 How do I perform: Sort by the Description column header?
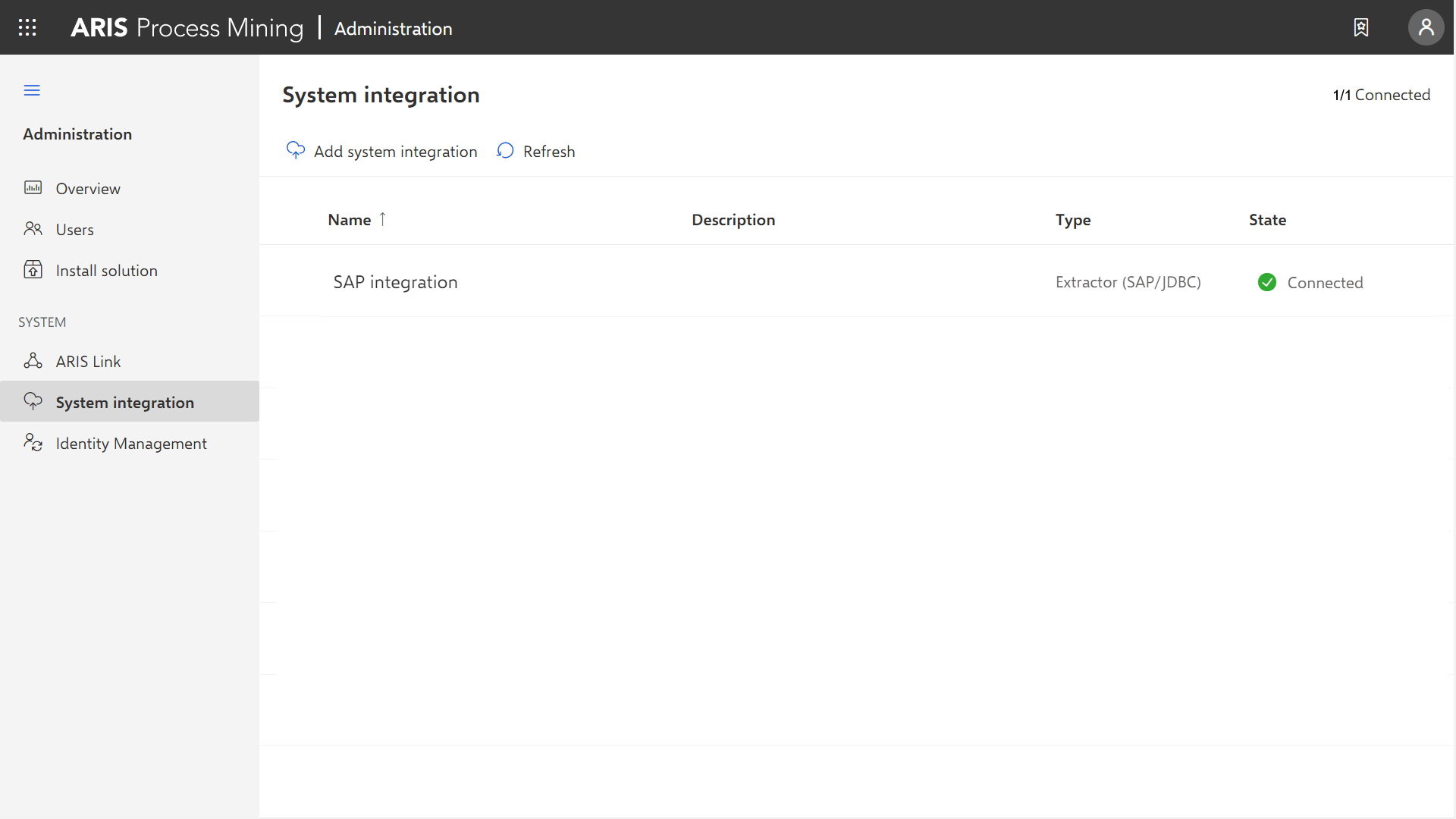[733, 220]
